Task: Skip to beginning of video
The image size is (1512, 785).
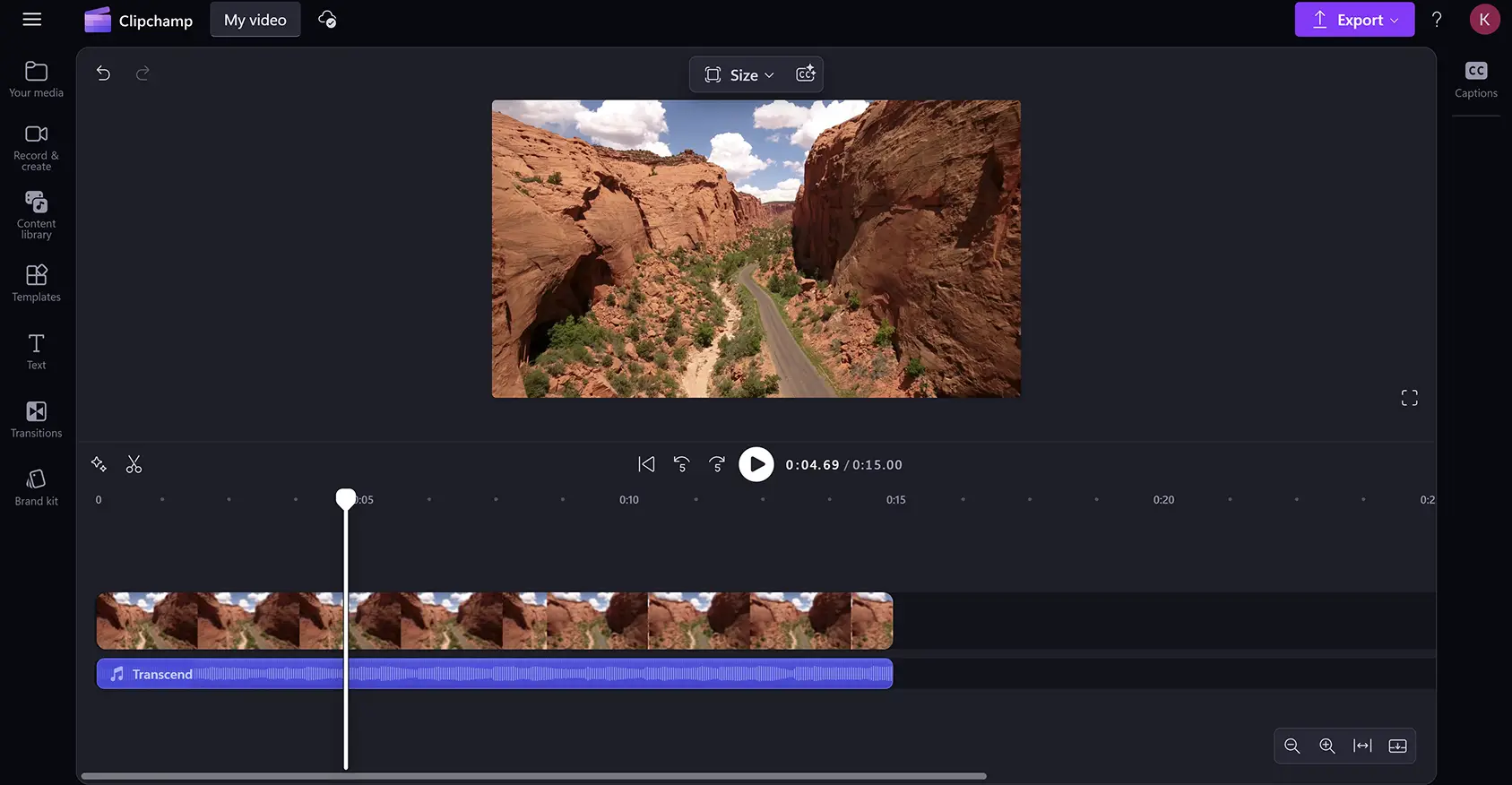Action: (646, 464)
